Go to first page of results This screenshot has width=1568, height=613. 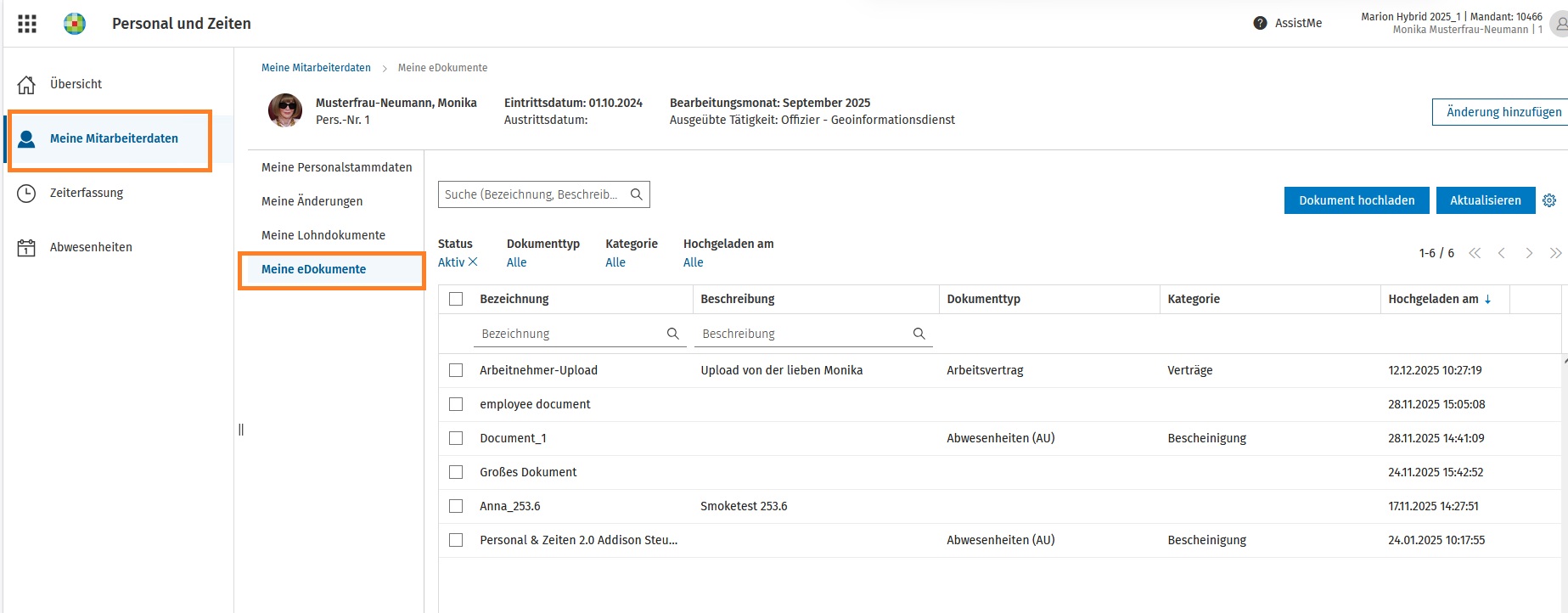point(1475,253)
